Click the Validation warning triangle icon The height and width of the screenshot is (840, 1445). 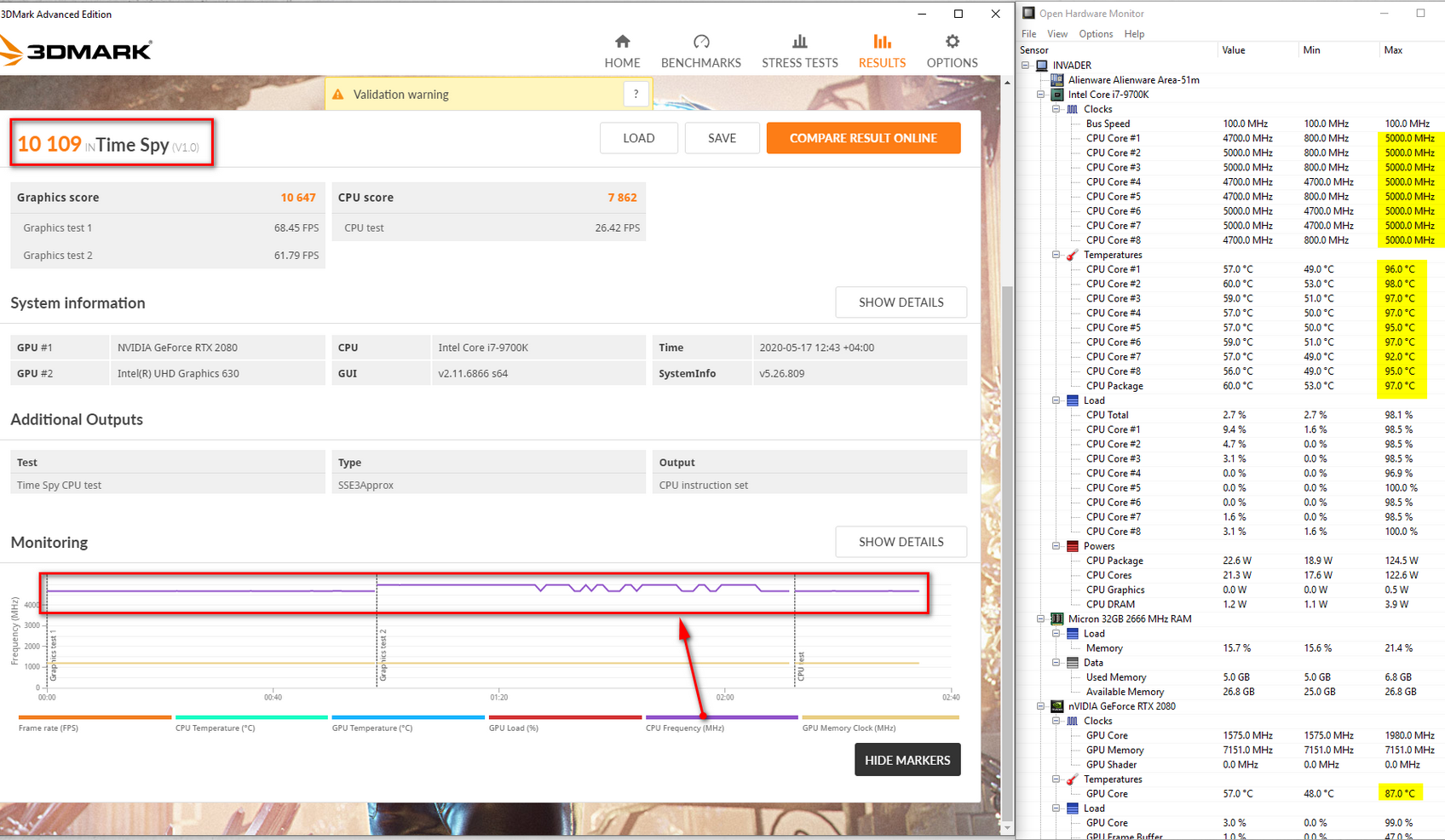tap(338, 95)
